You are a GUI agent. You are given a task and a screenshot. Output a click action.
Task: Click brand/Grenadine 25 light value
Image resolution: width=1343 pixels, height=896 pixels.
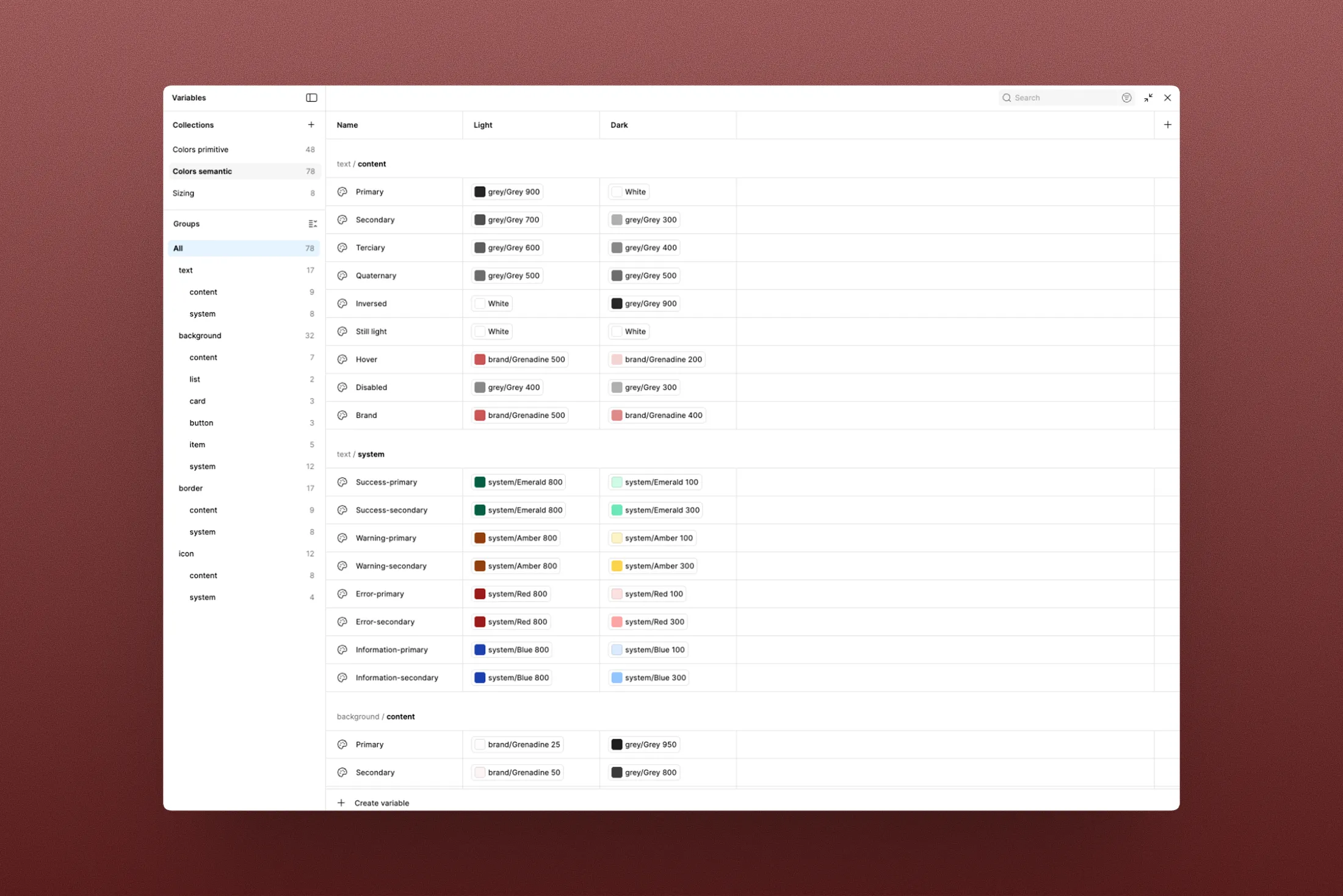pyautogui.click(x=517, y=745)
